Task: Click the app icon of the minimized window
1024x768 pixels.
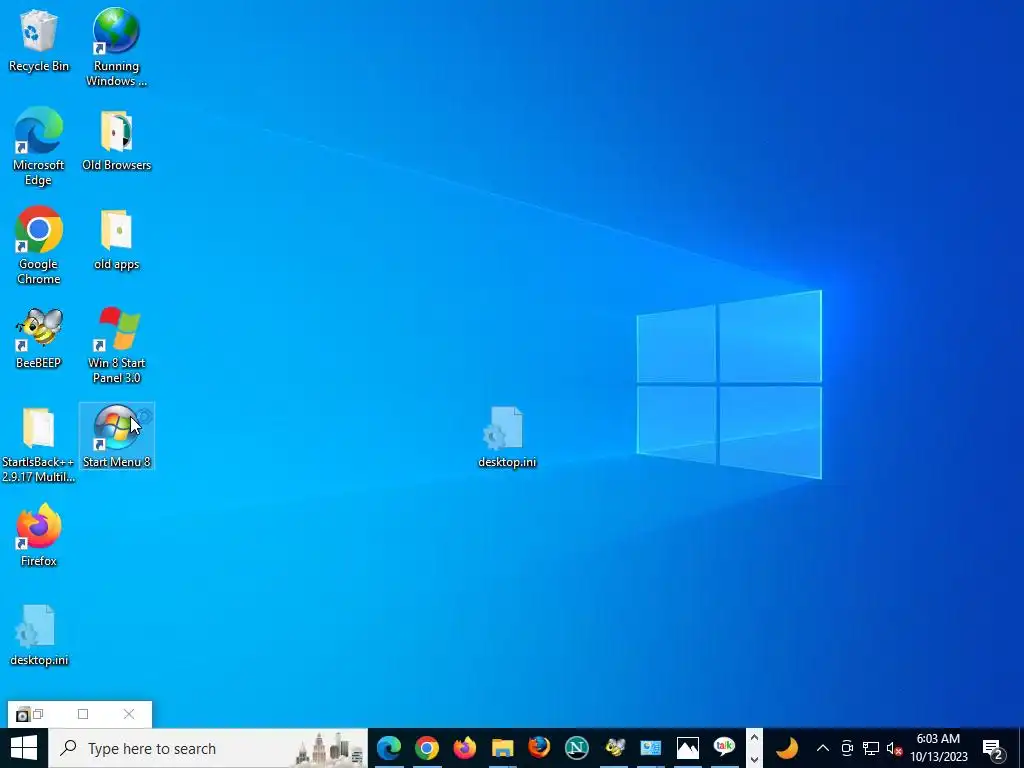Action: tap(23, 714)
